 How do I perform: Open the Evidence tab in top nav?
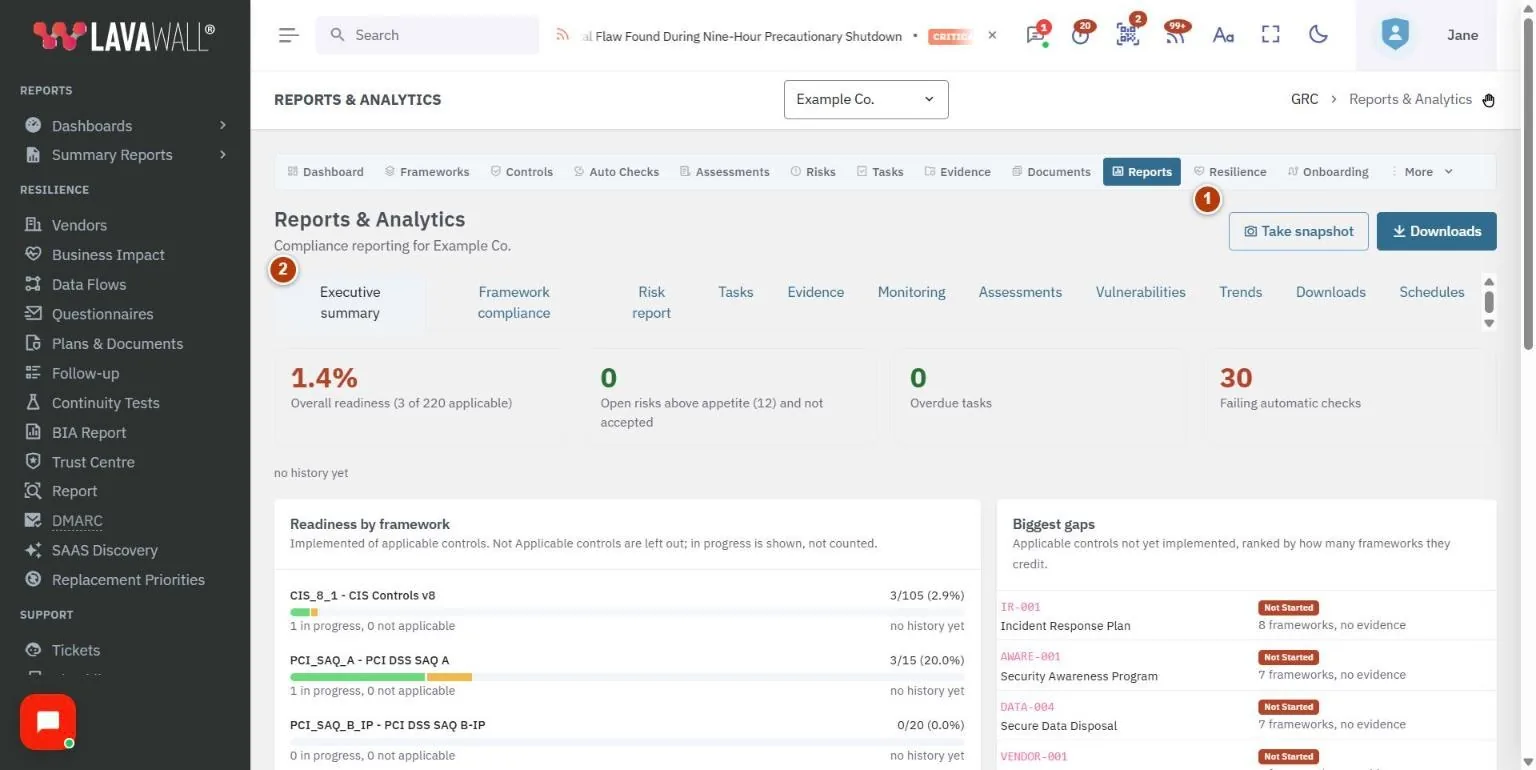[958, 172]
